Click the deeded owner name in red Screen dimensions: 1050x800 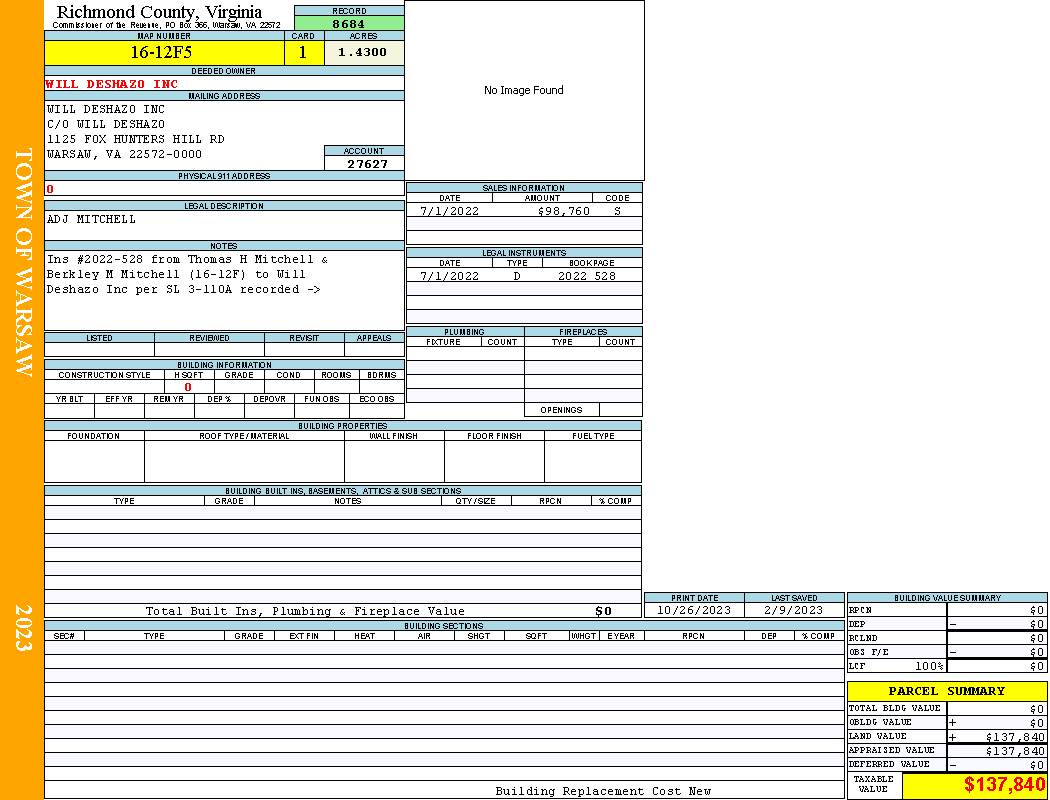coord(112,84)
